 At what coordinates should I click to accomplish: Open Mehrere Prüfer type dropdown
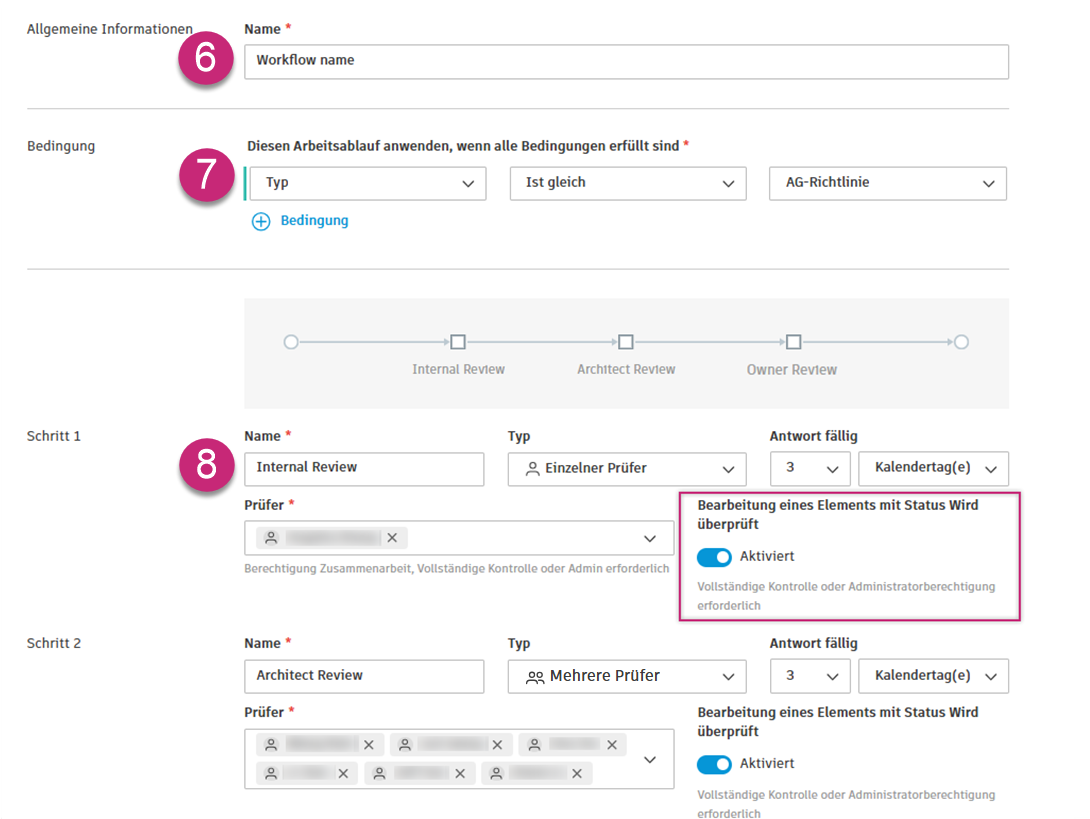pos(627,677)
